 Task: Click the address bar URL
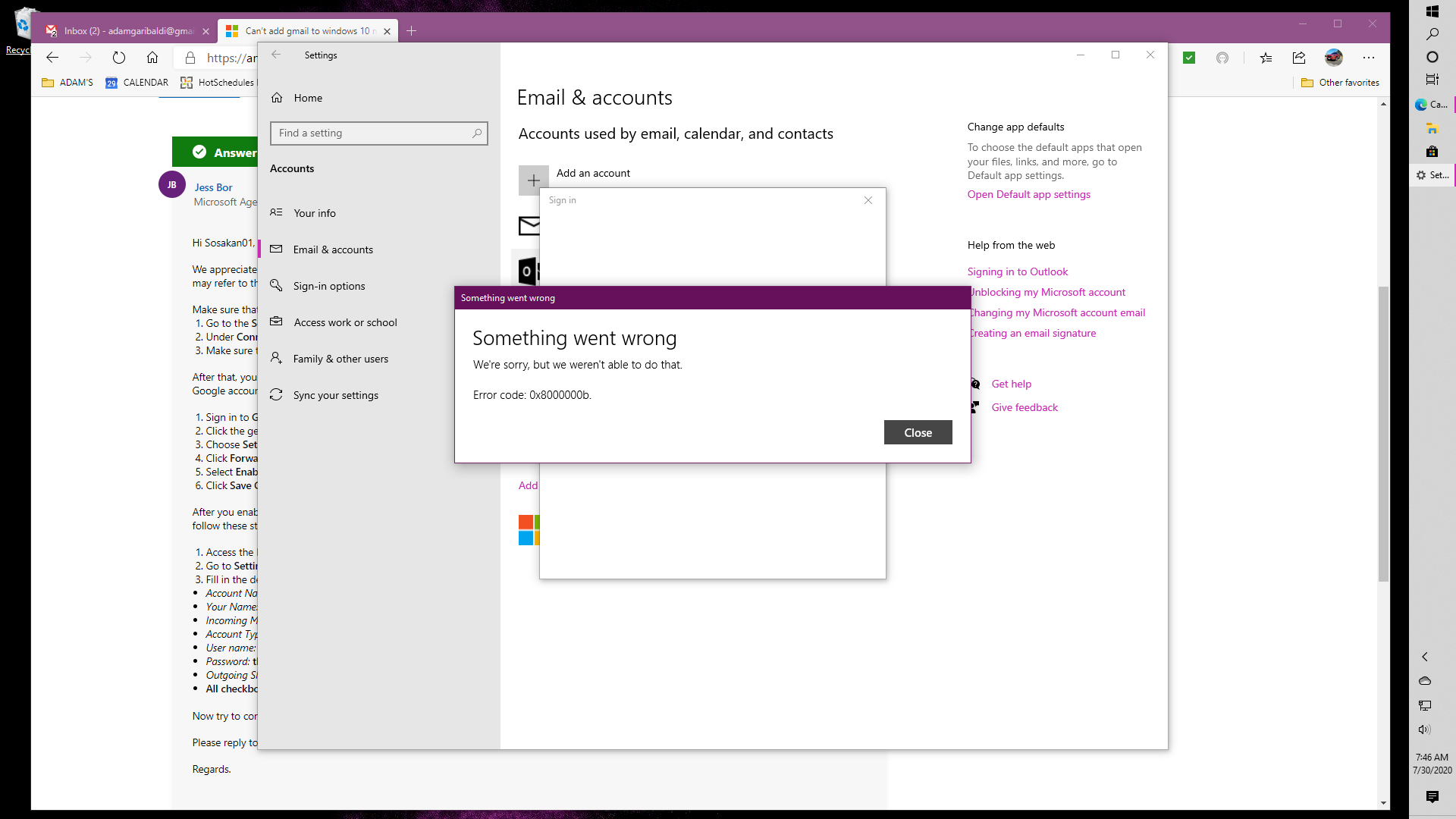pos(231,58)
